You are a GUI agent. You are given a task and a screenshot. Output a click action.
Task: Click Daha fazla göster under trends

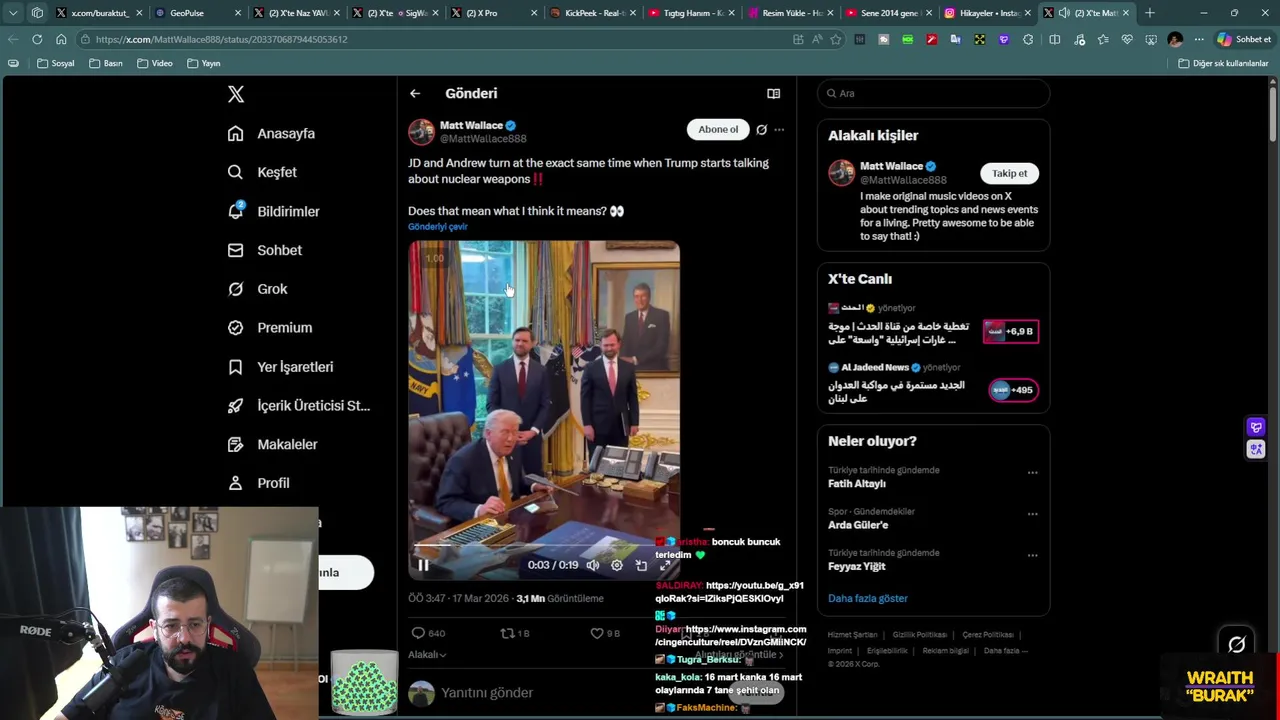868,598
